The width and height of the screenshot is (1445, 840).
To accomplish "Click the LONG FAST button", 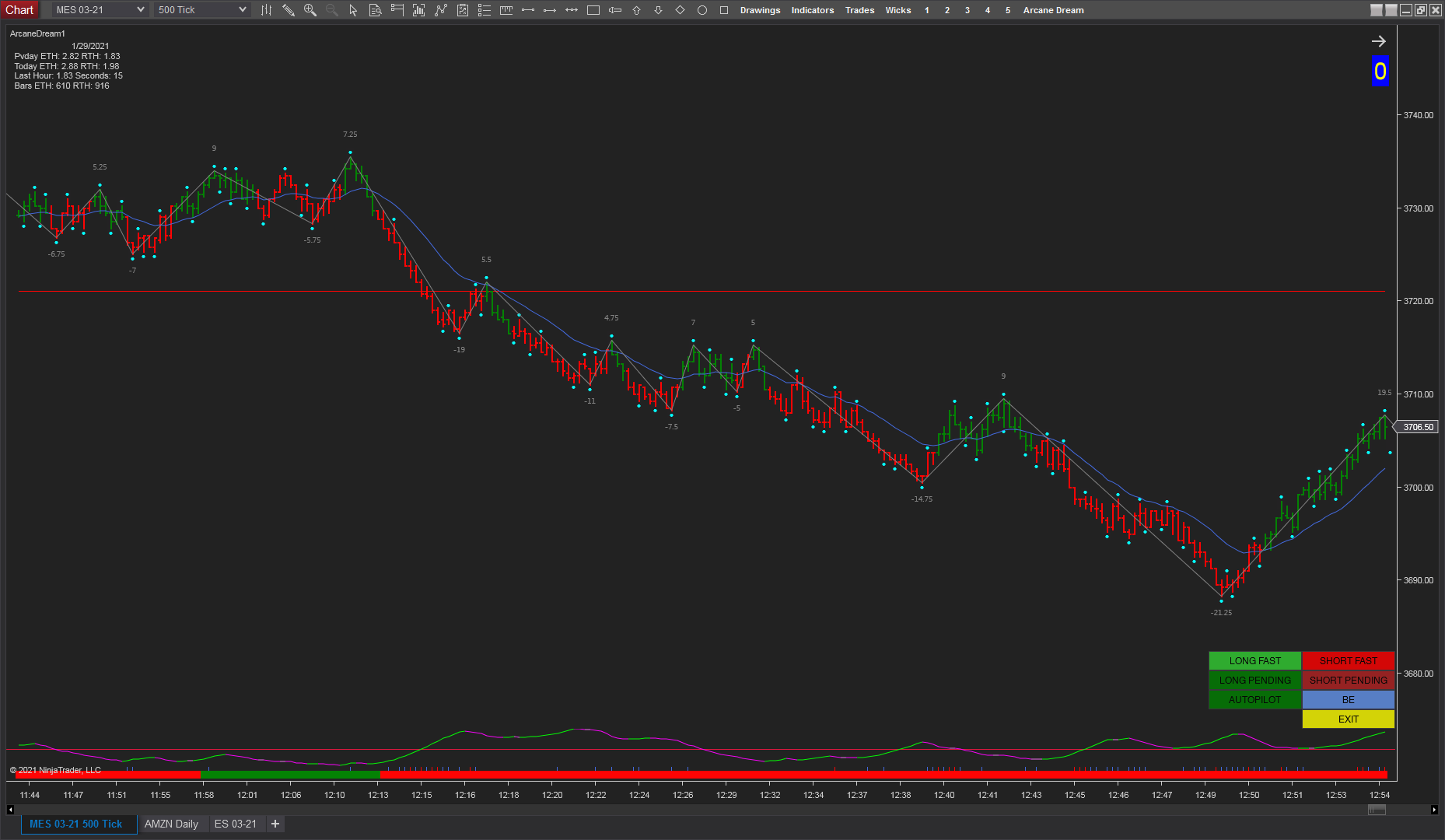I will coord(1254,660).
